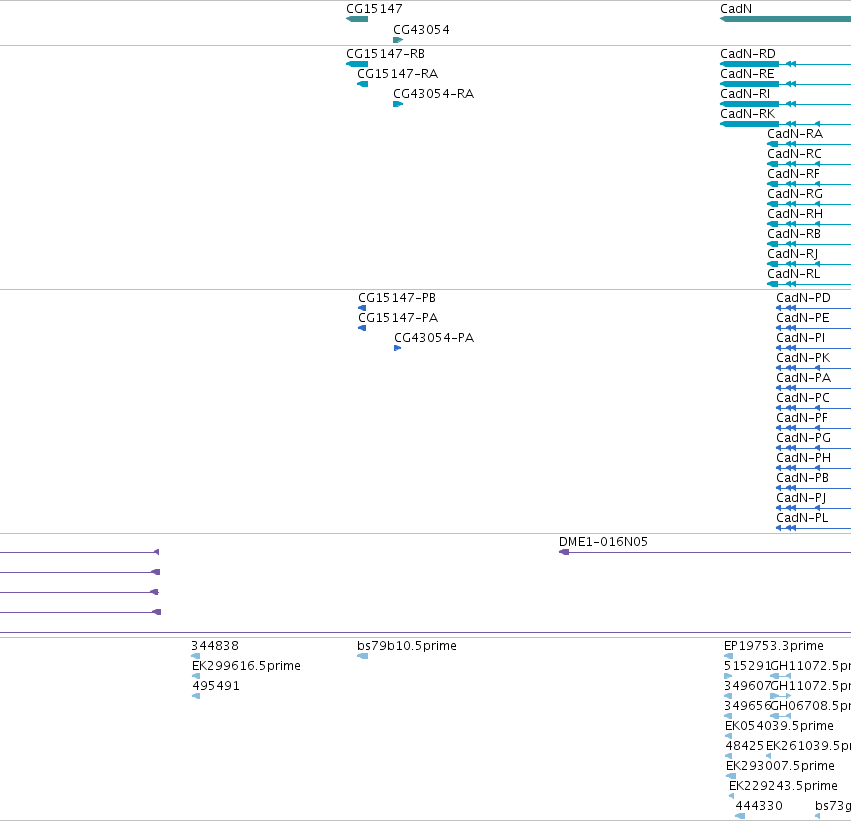This screenshot has height=821, width=851.
Task: Choose the CadN-PI protein label
Action: click(x=801, y=338)
